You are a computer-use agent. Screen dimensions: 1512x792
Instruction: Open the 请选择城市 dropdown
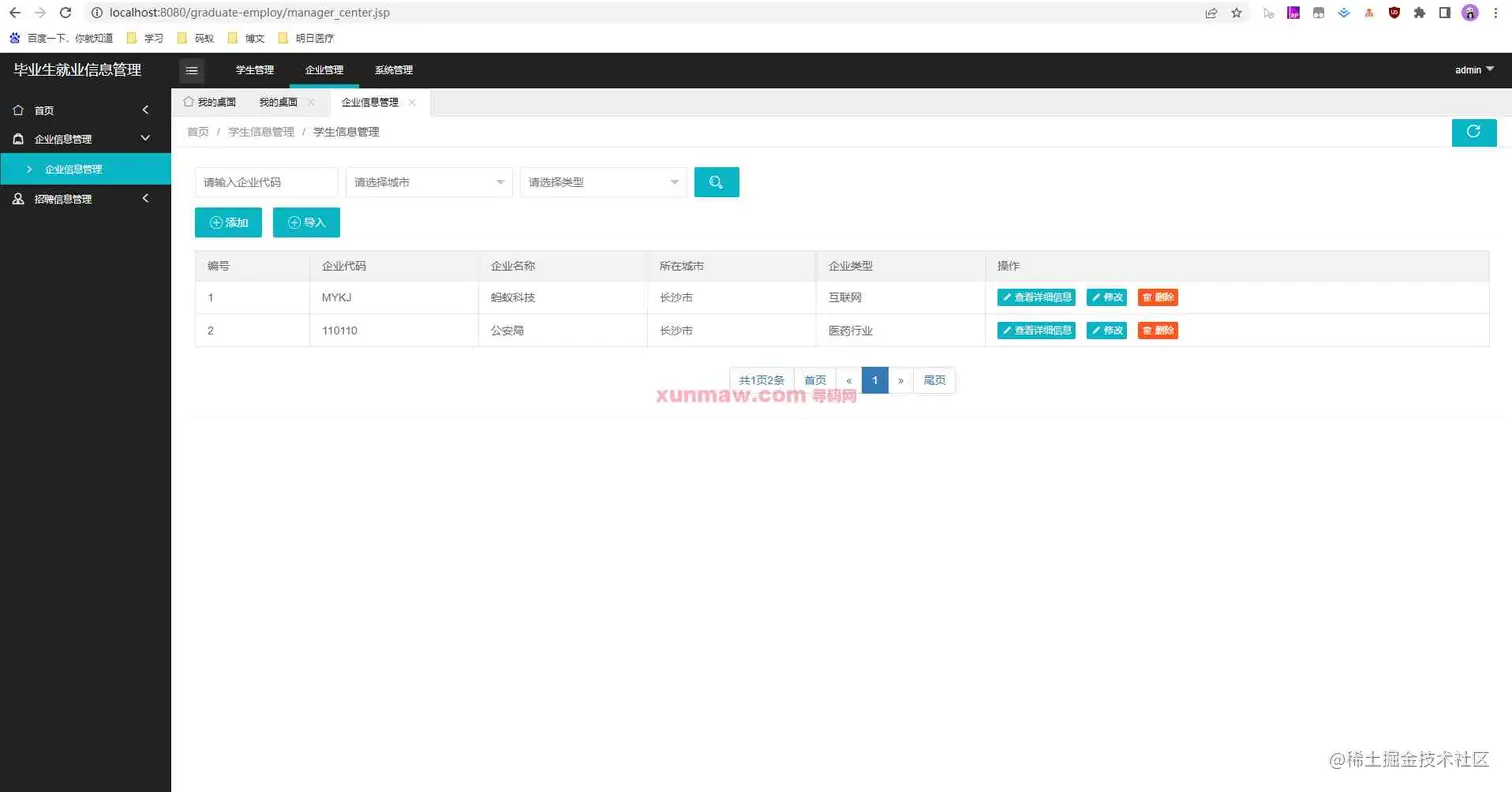pos(429,182)
